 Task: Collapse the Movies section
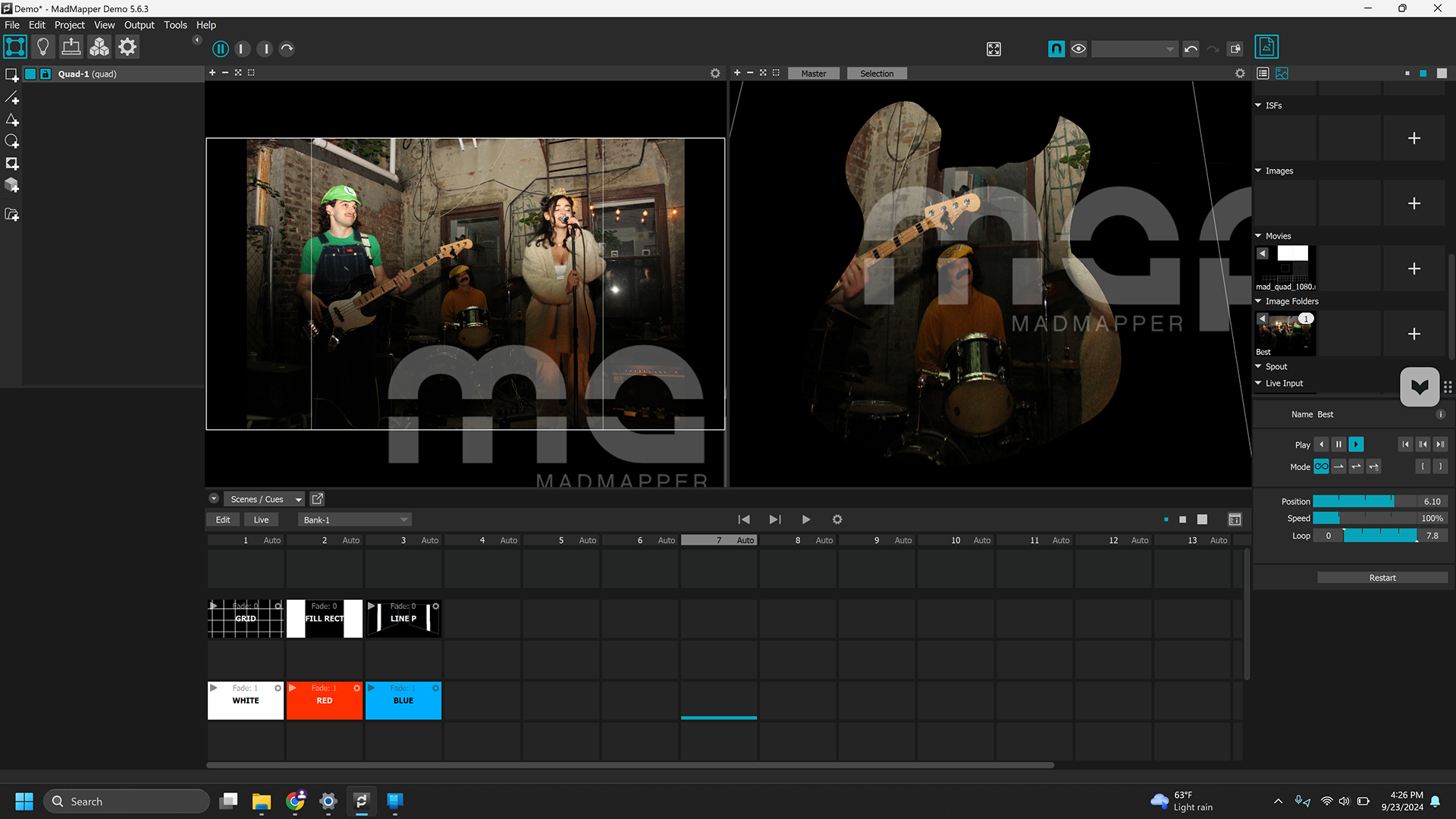(x=1258, y=236)
